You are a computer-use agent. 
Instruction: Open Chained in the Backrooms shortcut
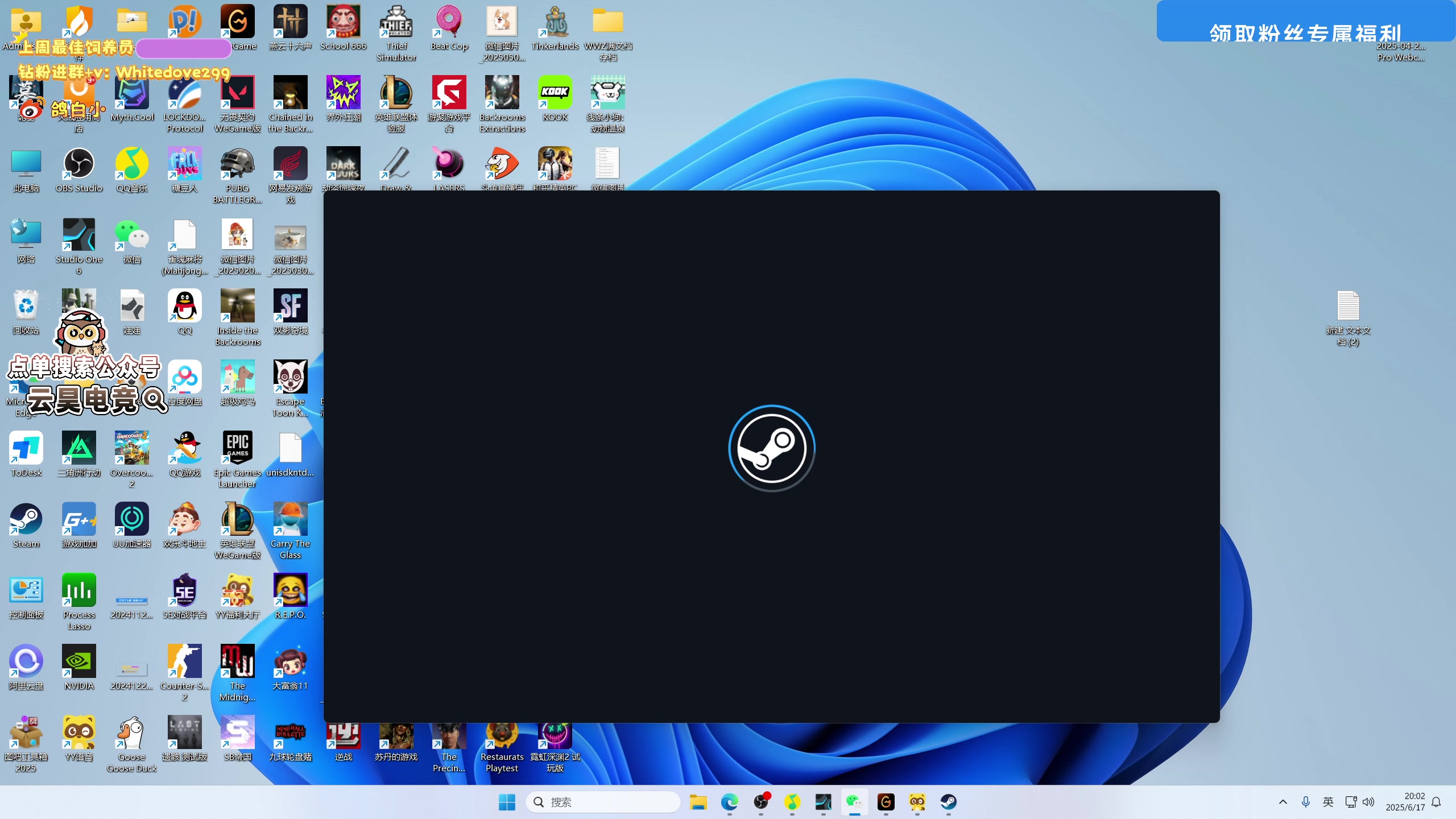(291, 104)
